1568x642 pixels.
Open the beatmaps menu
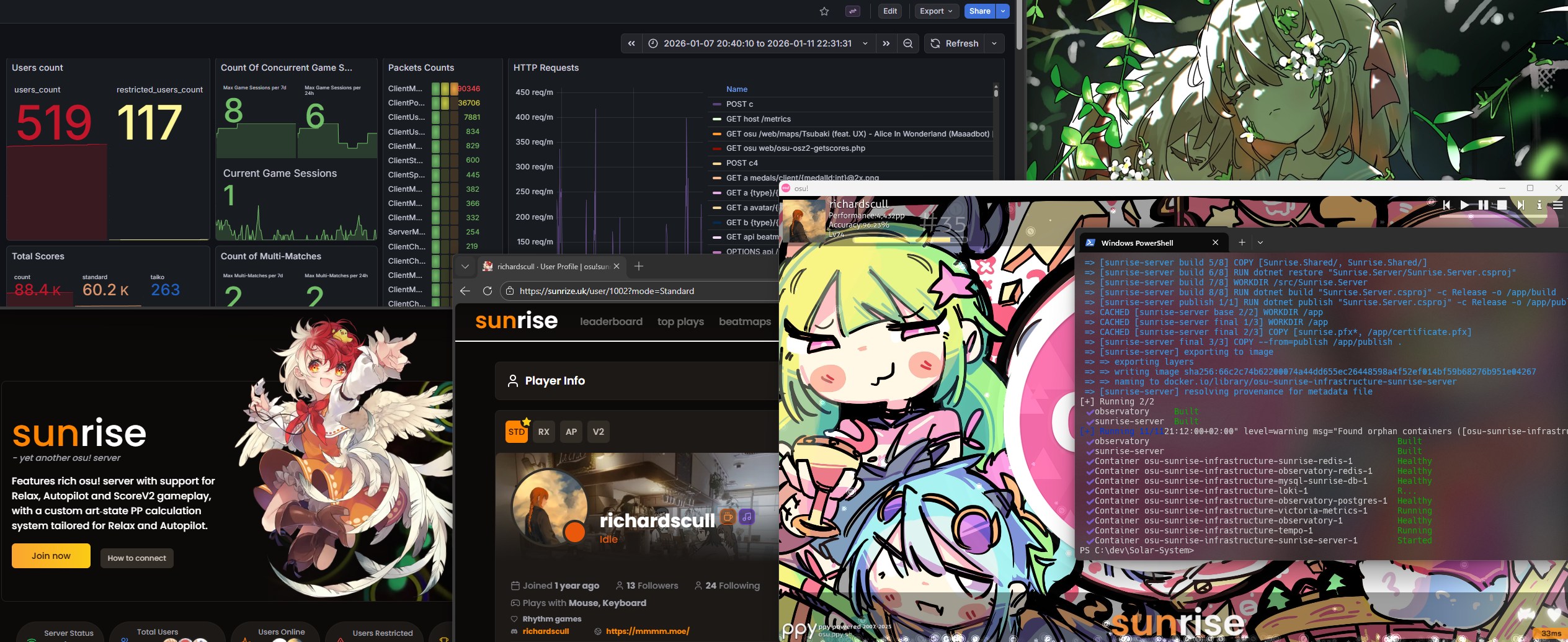(x=745, y=321)
